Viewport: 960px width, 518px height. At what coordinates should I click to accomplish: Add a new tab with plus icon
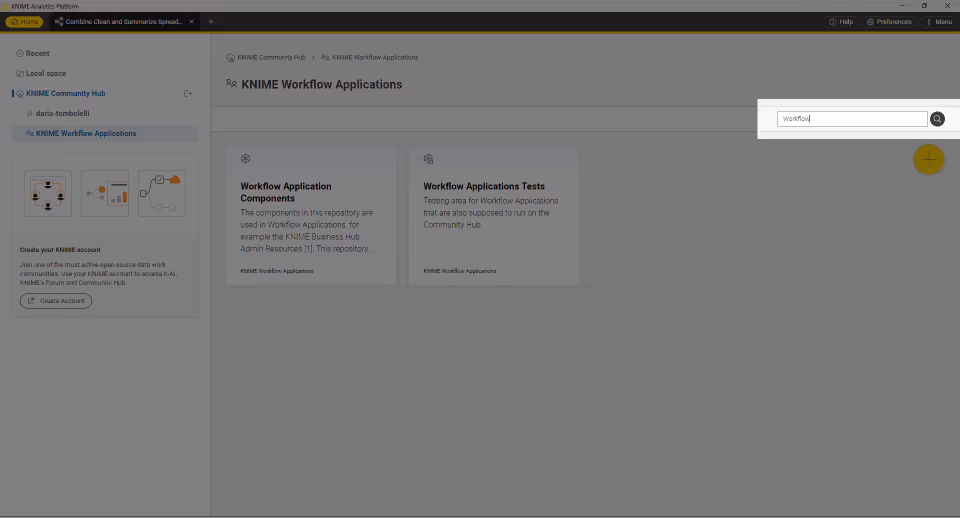tap(210, 21)
